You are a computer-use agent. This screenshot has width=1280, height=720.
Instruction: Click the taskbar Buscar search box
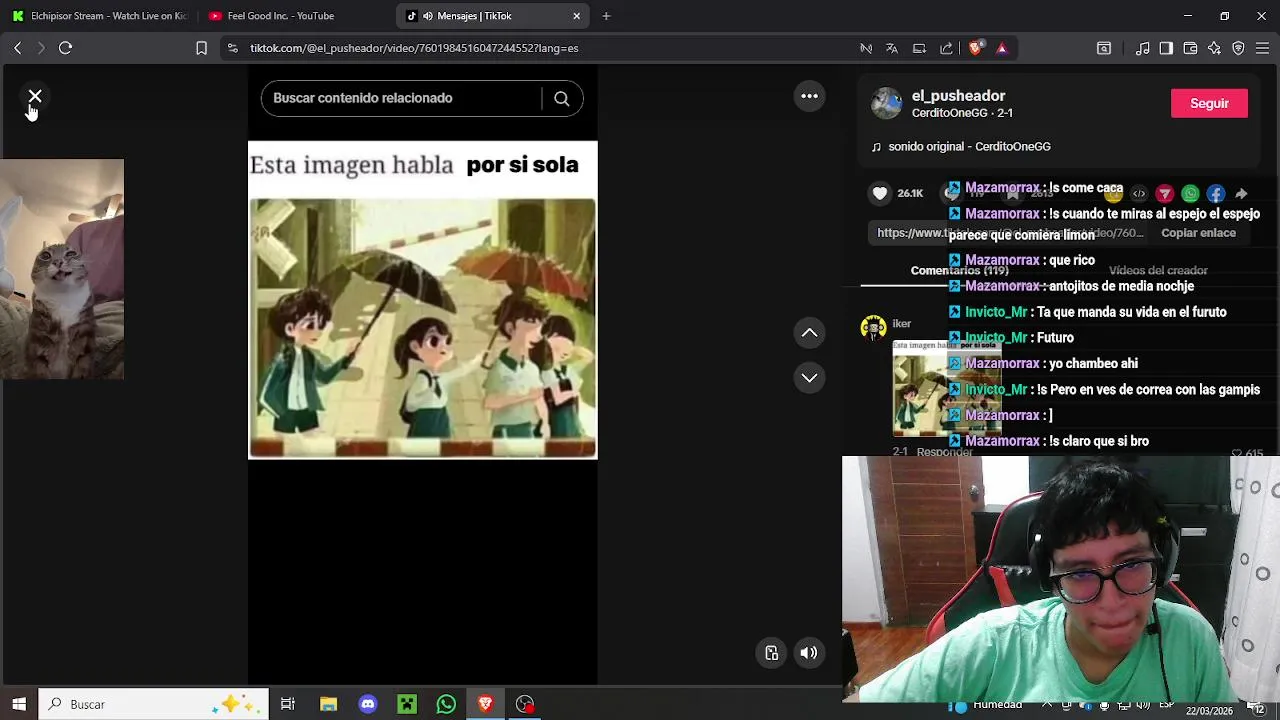point(153,704)
